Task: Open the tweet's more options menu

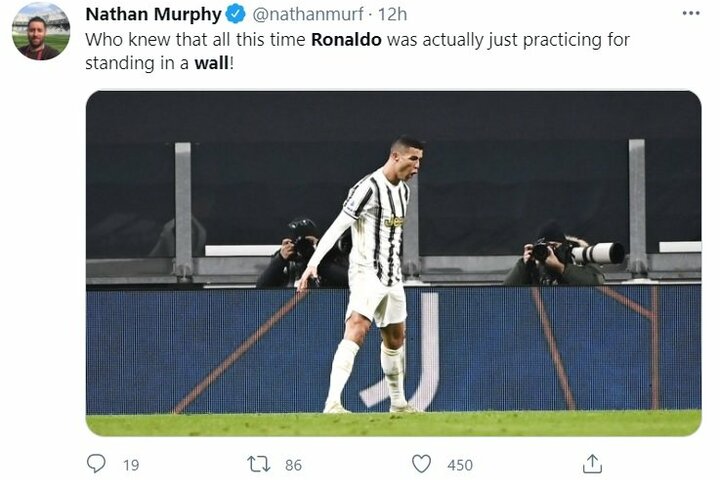Action: click(x=690, y=13)
